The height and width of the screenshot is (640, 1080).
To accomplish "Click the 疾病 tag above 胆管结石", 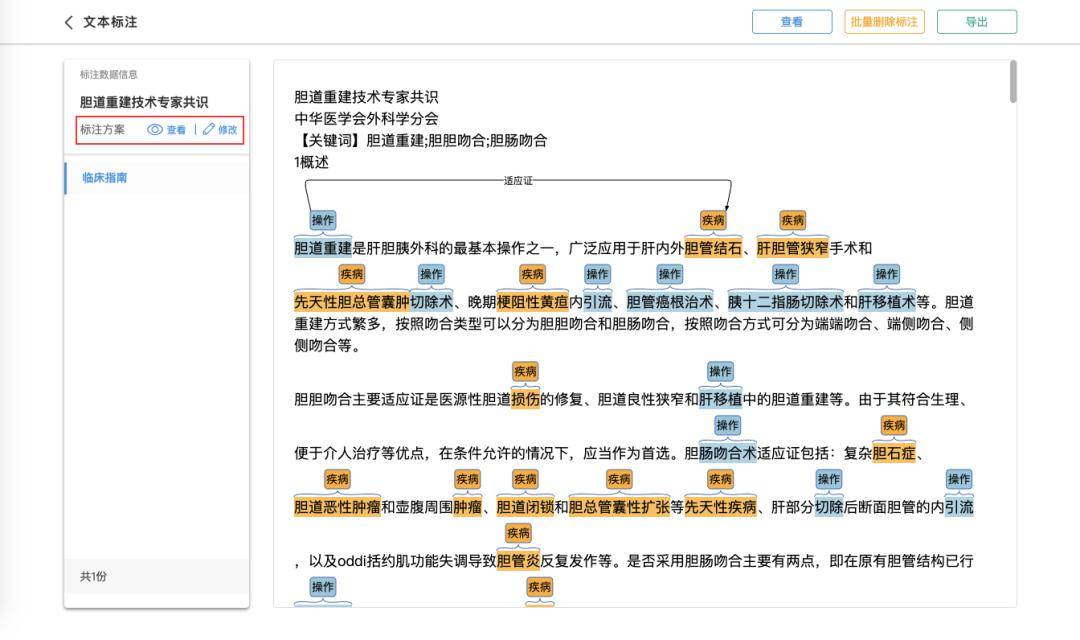I will click(x=713, y=219).
